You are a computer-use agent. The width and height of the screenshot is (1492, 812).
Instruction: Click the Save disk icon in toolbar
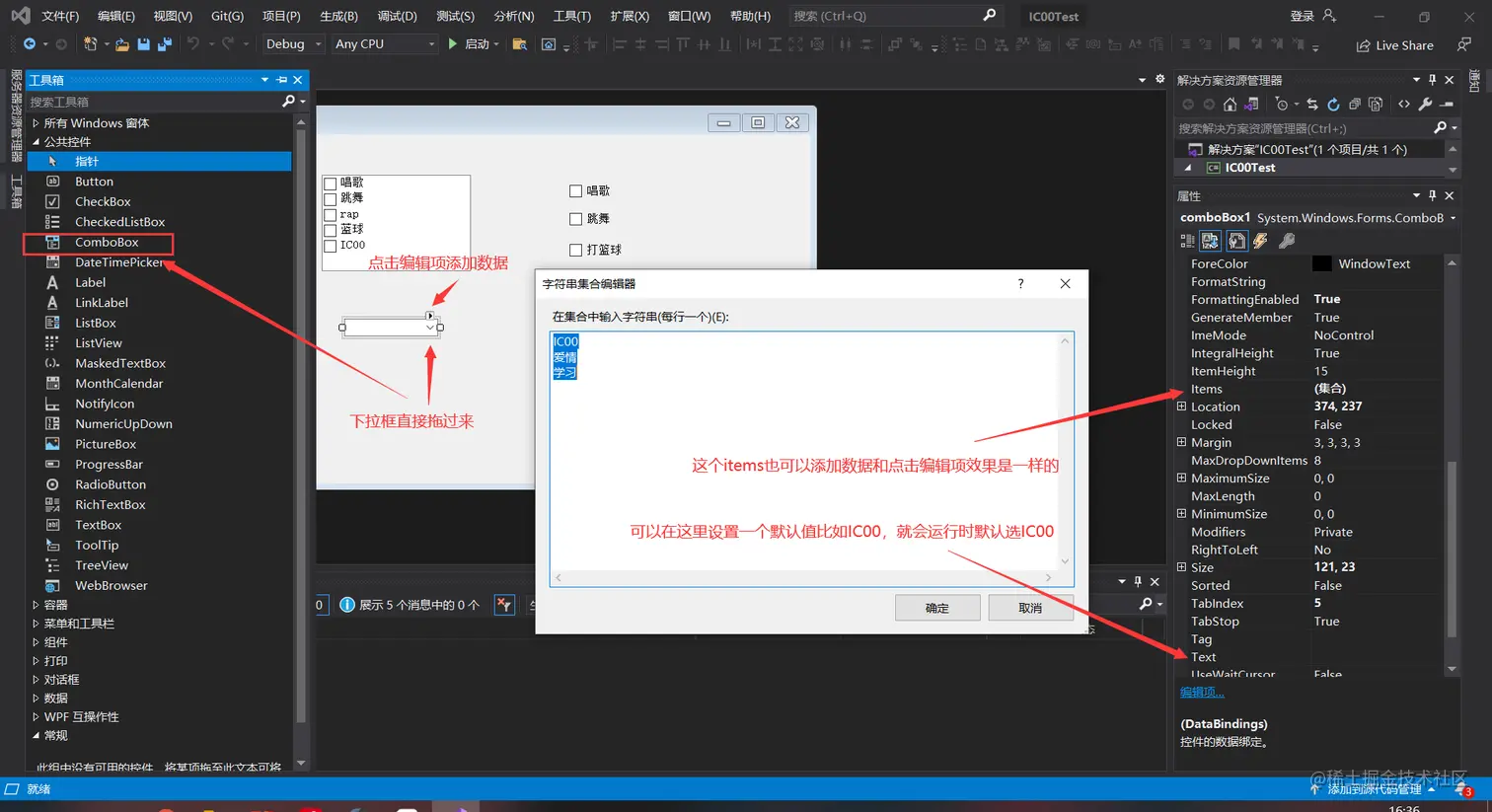(144, 44)
